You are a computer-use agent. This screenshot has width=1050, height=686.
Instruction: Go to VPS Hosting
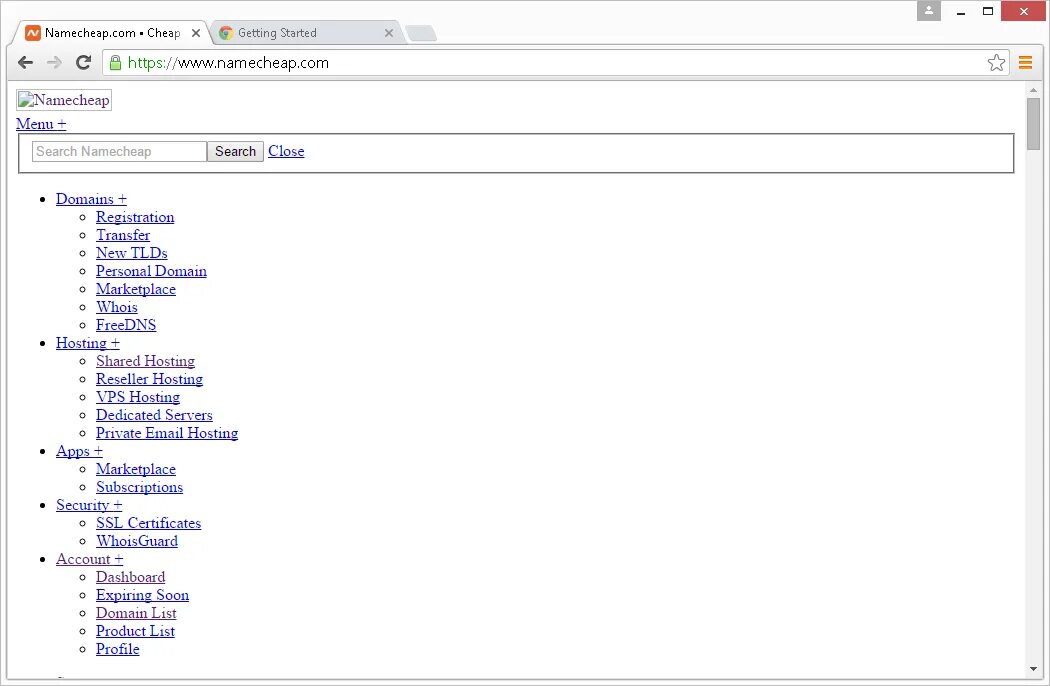pyautogui.click(x=137, y=397)
